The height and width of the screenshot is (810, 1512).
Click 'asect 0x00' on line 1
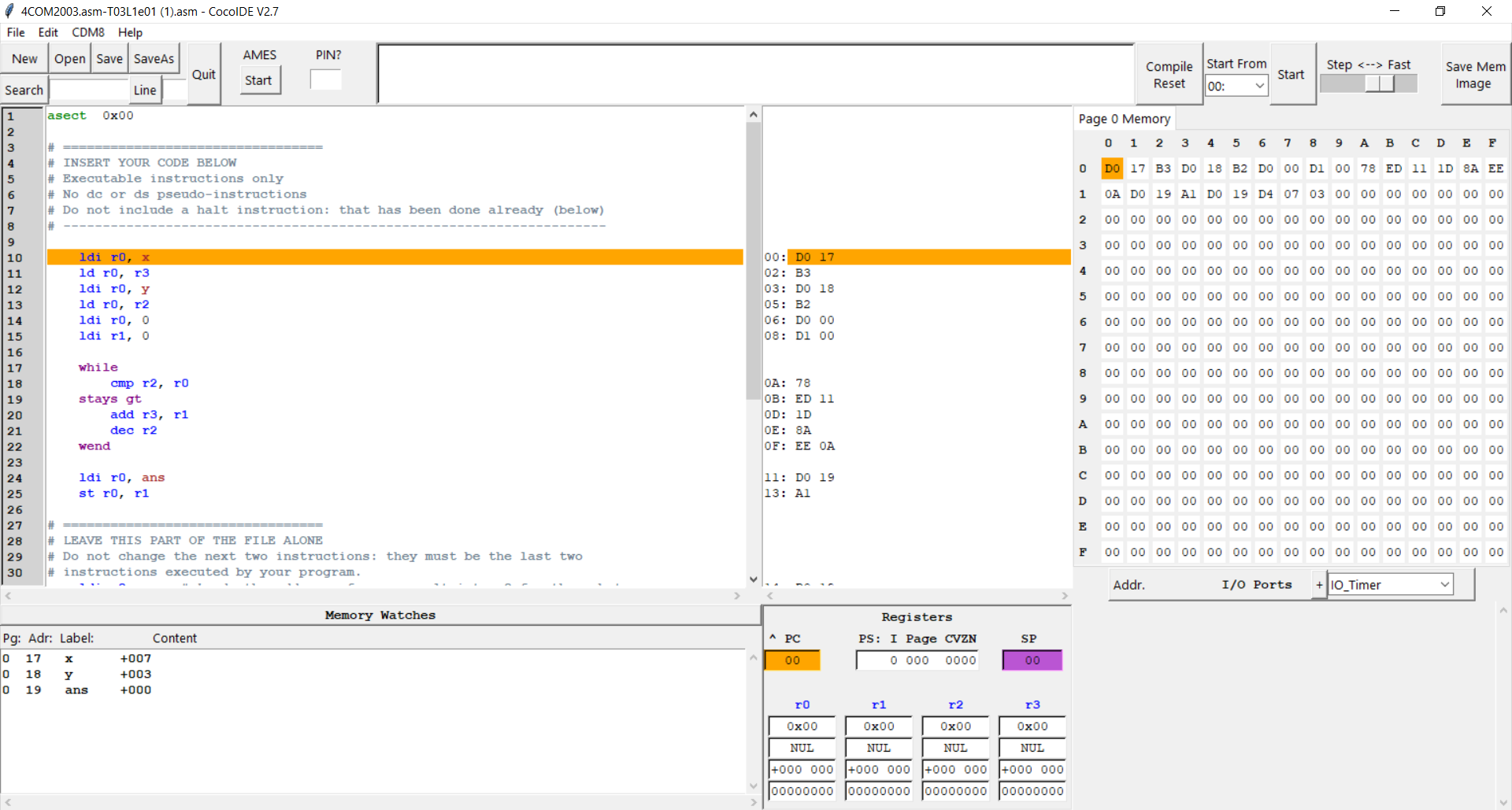coord(90,116)
